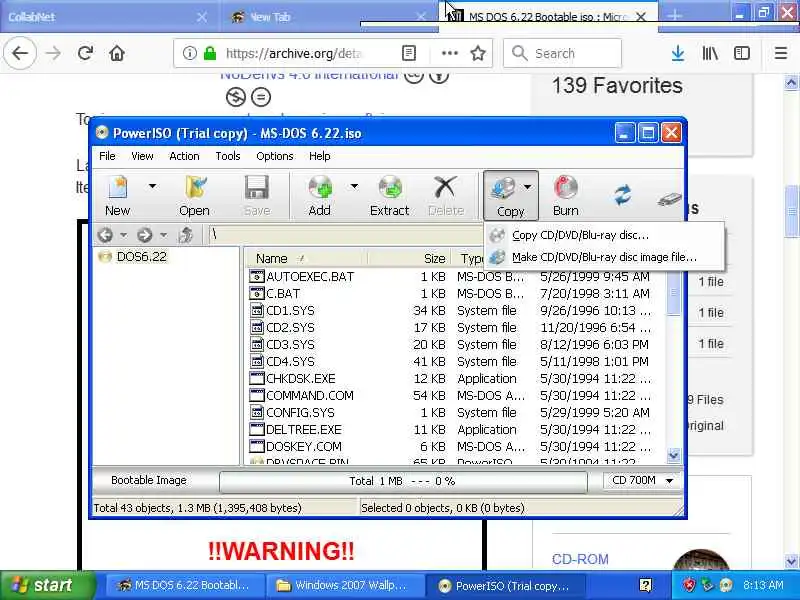Open the Action menu
The height and width of the screenshot is (600, 800).
coord(184,156)
